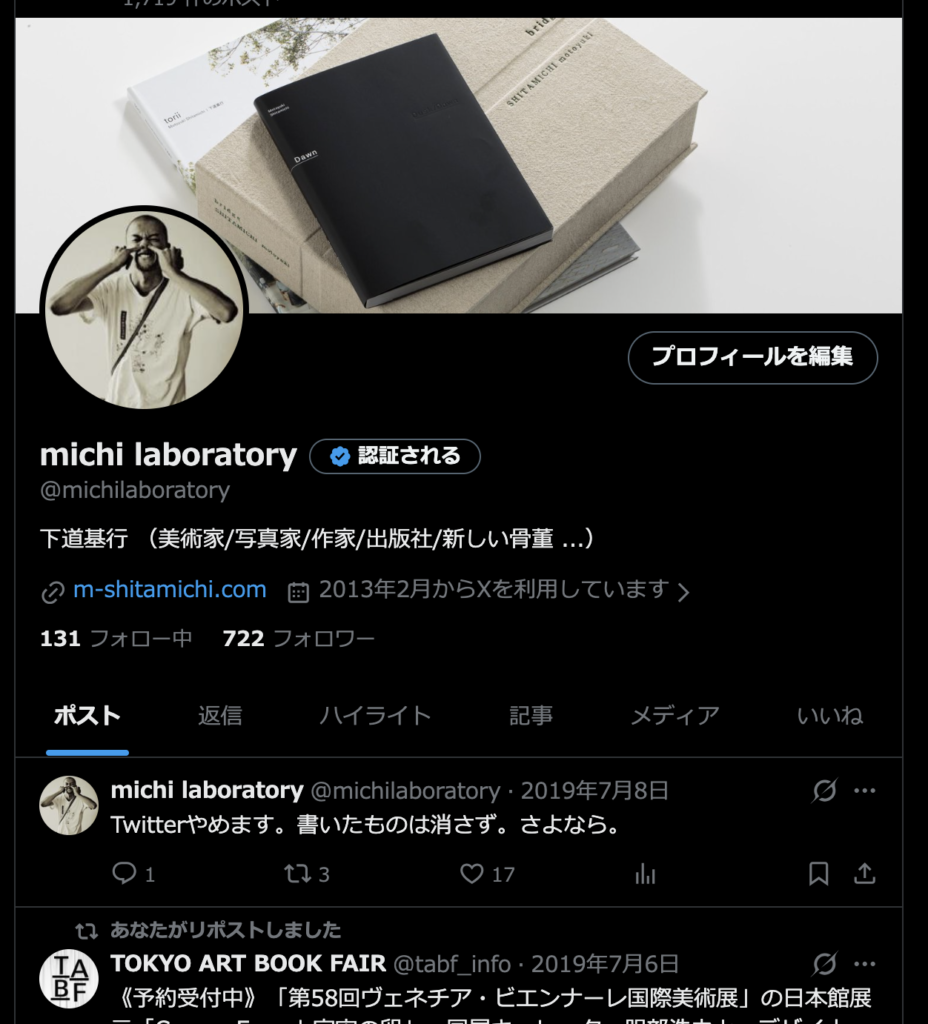Expand join date details via chevron arrow
This screenshot has width=928, height=1024.
[x=683, y=592]
